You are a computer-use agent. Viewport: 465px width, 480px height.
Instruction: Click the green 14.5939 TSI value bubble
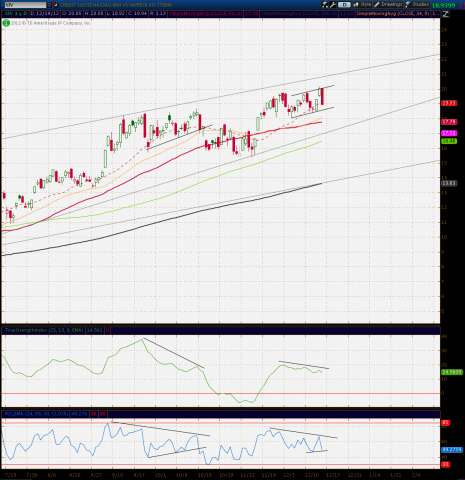452,372
